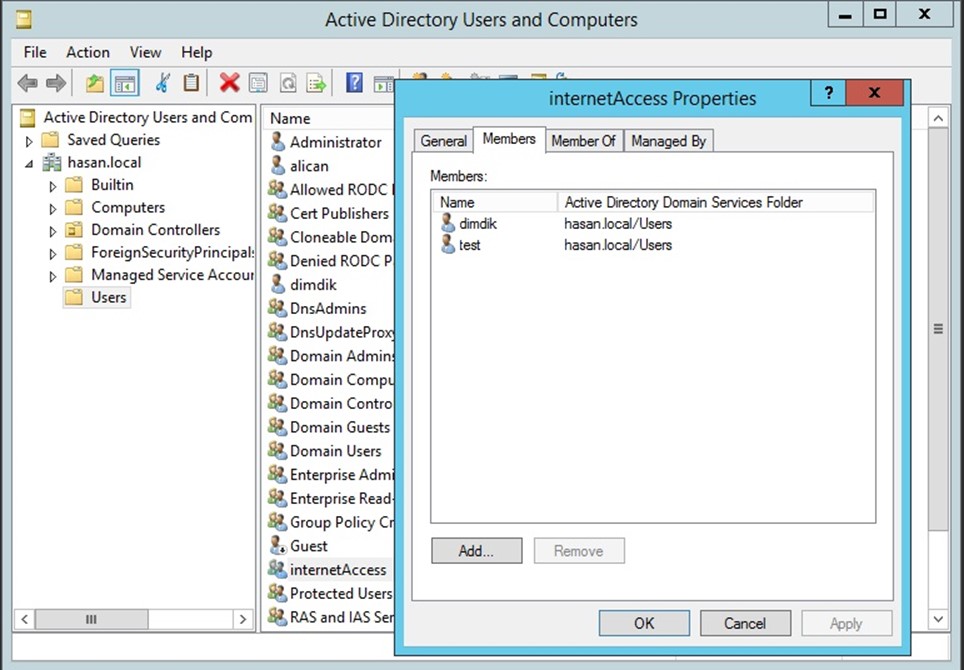The width and height of the screenshot is (964, 670).
Task: Click the group icon beside Allowed RODC
Action: tap(277, 189)
